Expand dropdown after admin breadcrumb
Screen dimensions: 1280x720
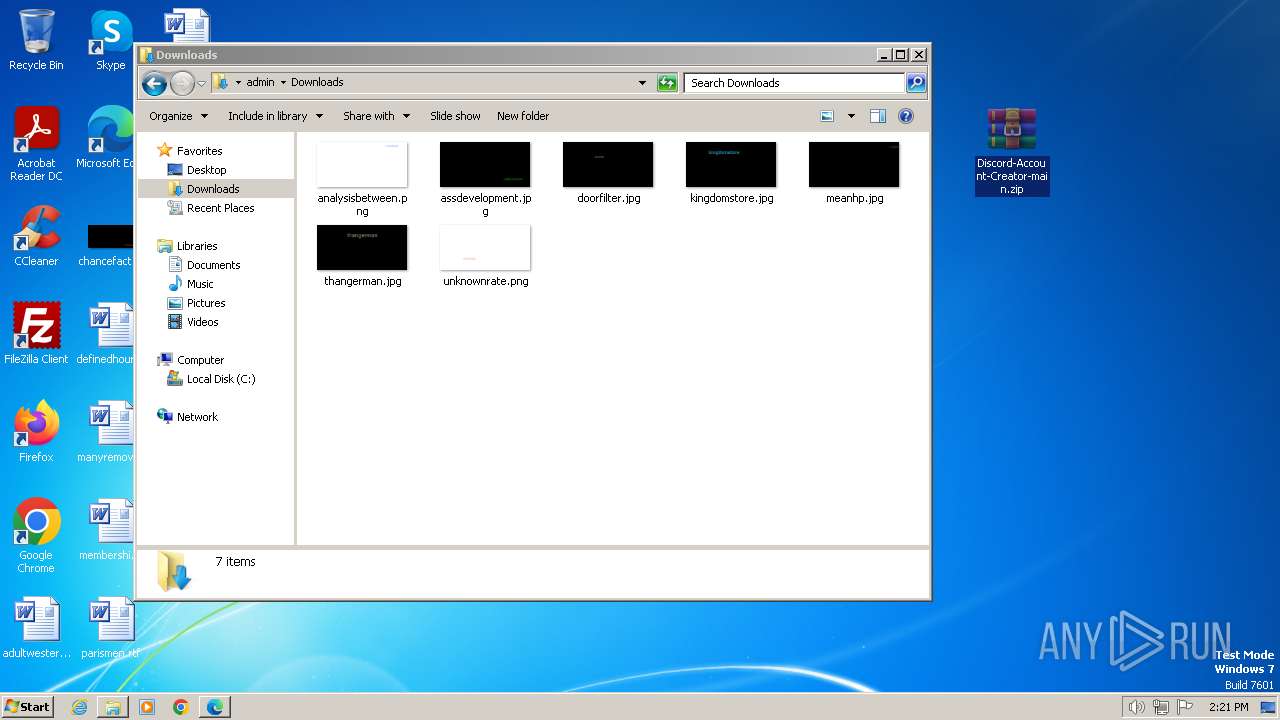pyautogui.click(x=283, y=82)
